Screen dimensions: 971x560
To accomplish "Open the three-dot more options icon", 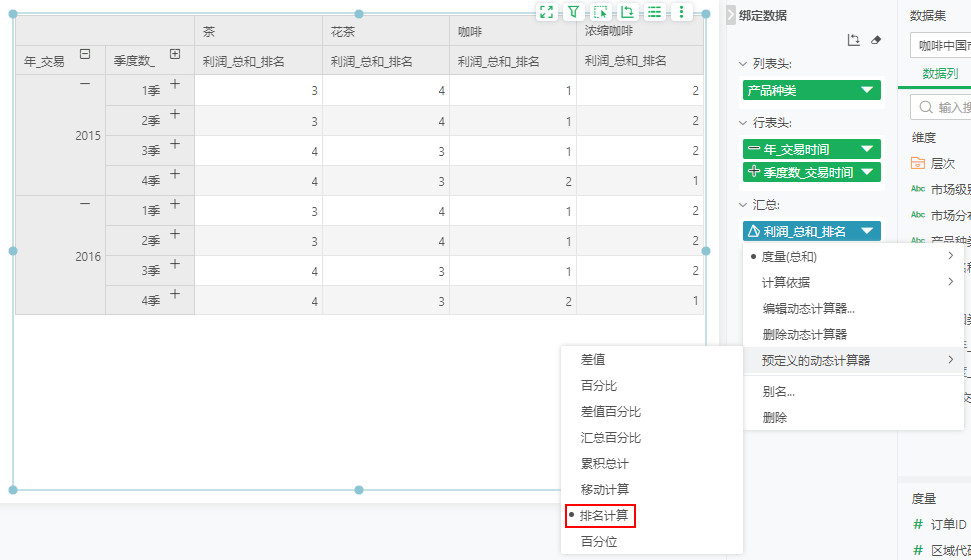I will tap(681, 12).
